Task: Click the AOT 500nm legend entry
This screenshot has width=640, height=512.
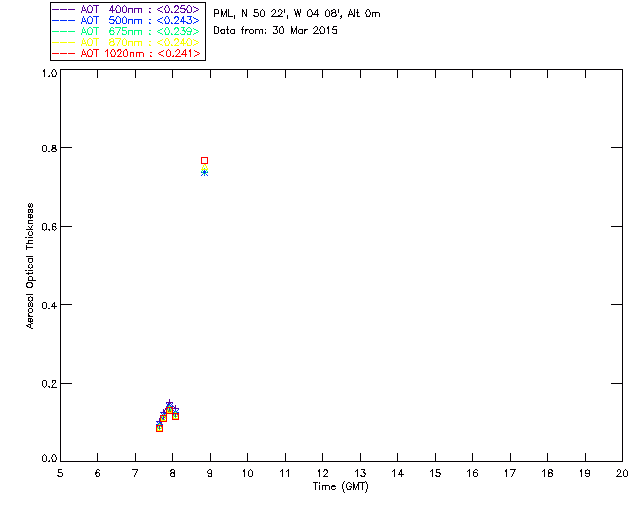Action: 126,20
